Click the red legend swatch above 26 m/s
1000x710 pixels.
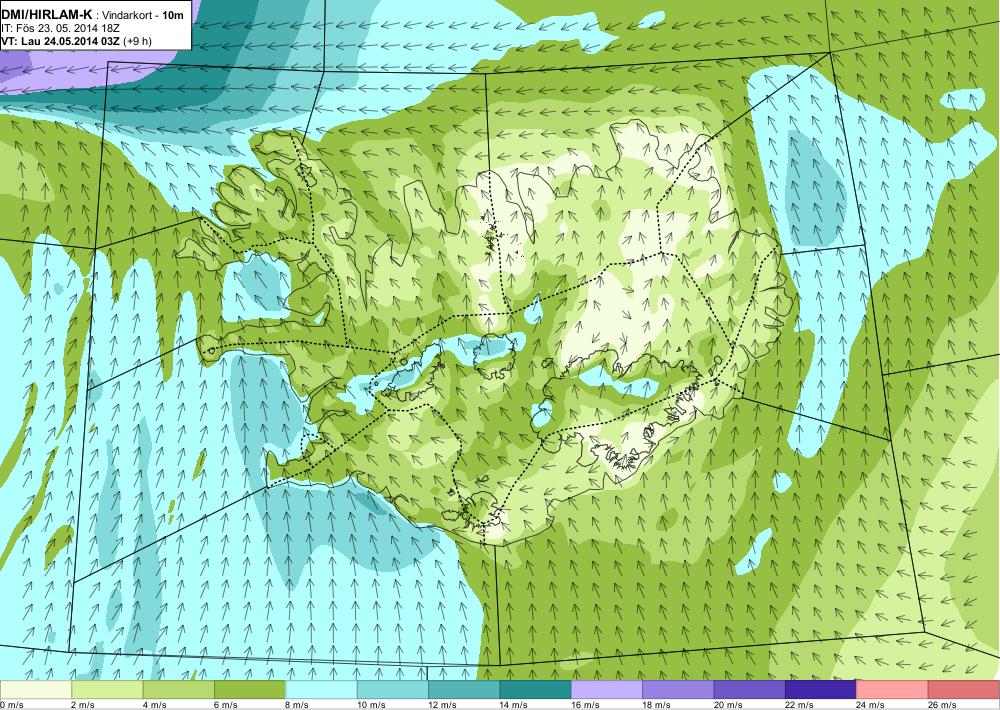[964, 690]
